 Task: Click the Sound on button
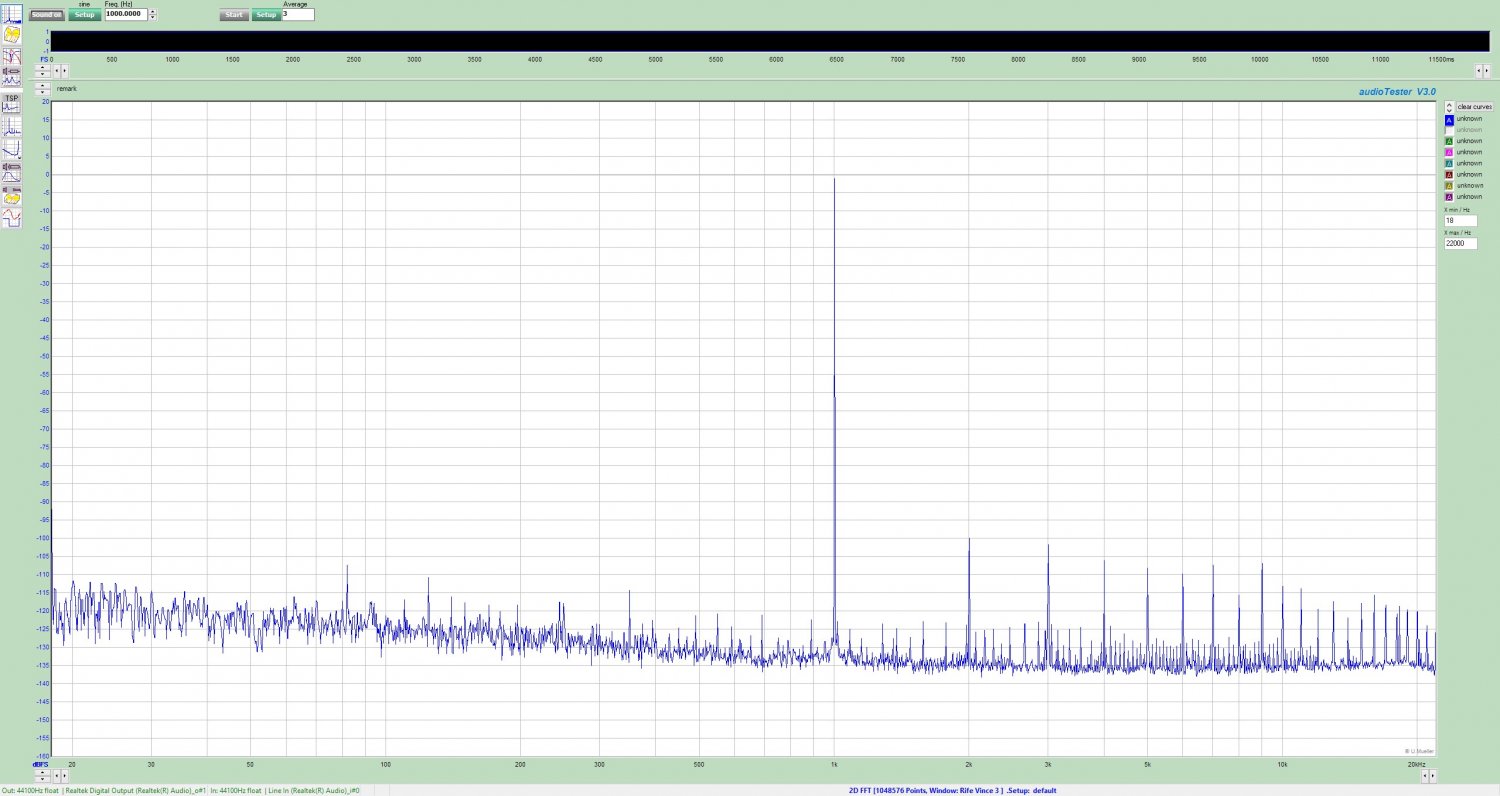(x=46, y=14)
